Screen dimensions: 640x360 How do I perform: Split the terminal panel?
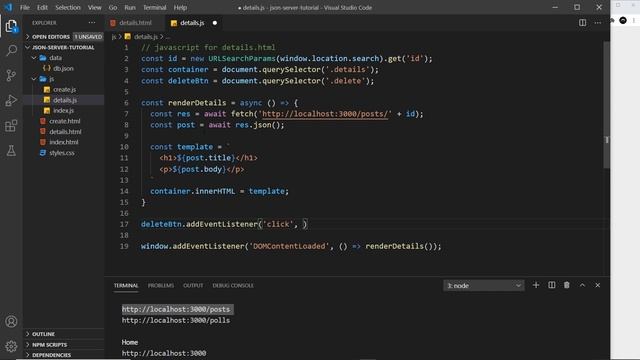coord(551,285)
